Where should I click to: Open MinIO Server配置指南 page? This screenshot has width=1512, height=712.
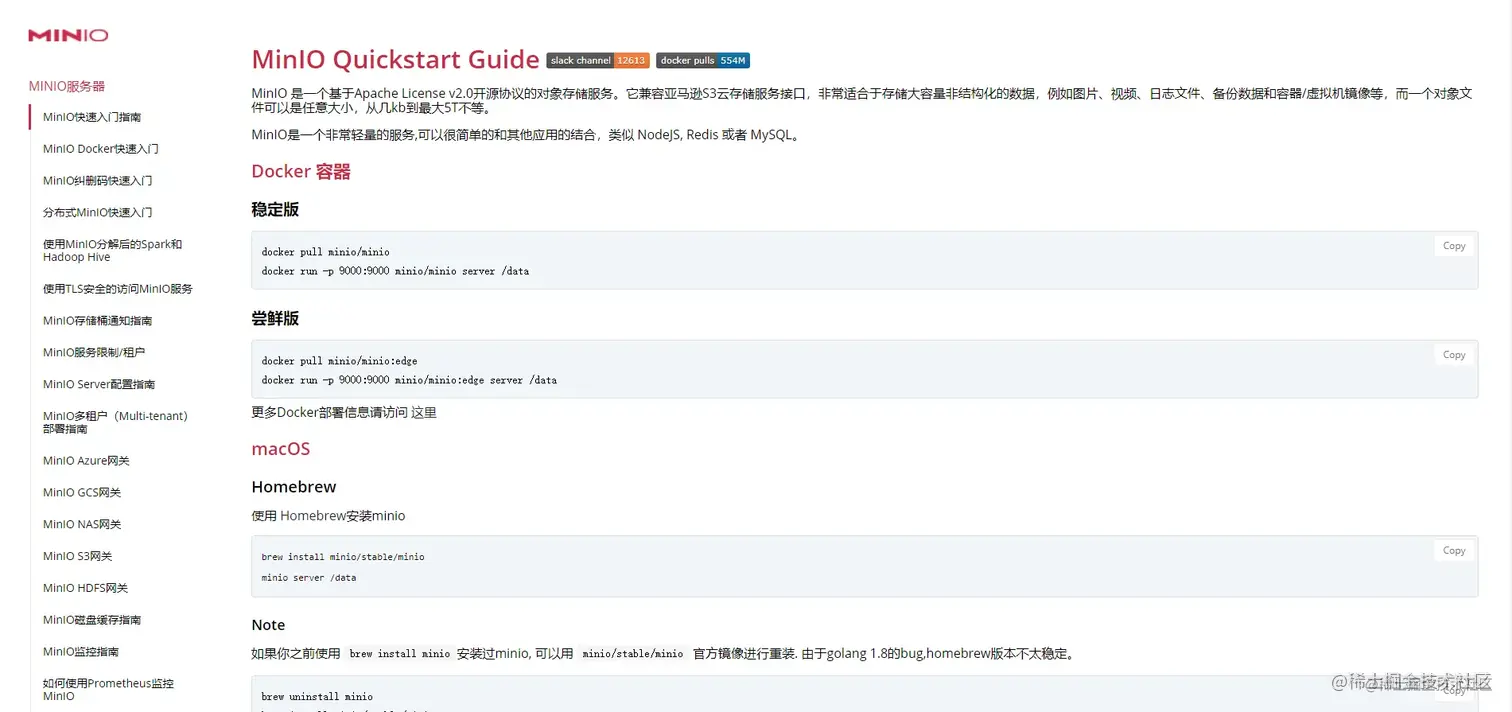click(x=99, y=385)
